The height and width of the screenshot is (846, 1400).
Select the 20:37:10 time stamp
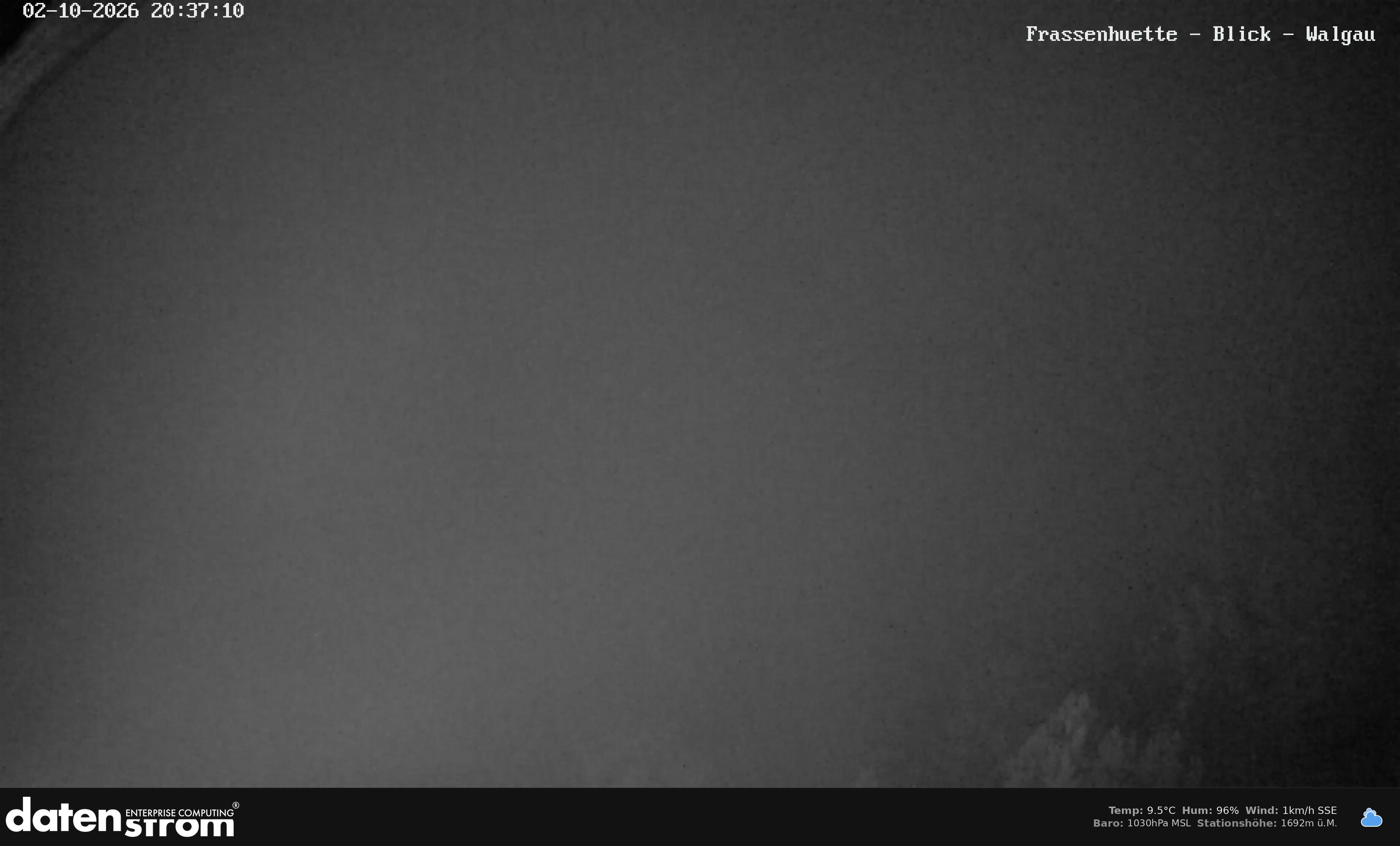197,11
